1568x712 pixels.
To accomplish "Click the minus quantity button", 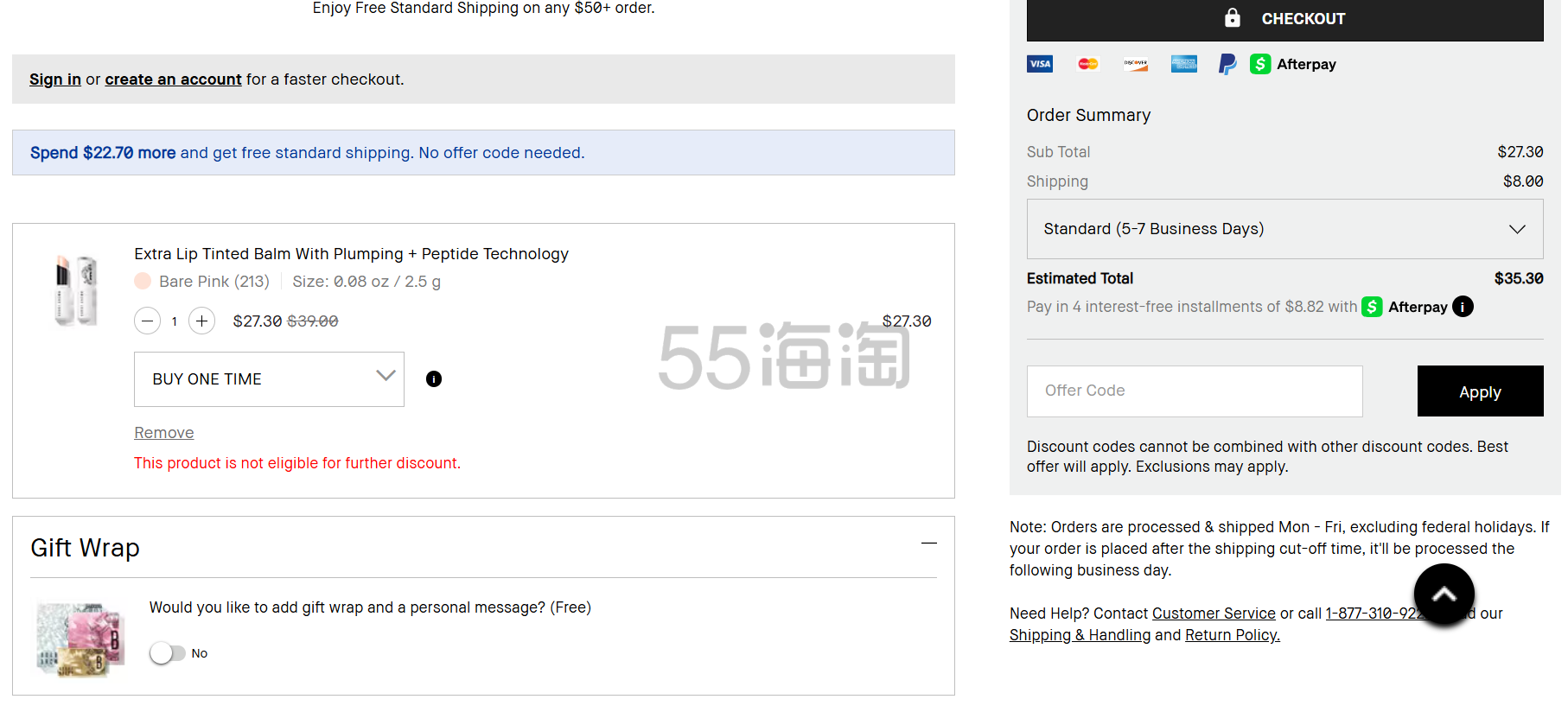I will 148,321.
